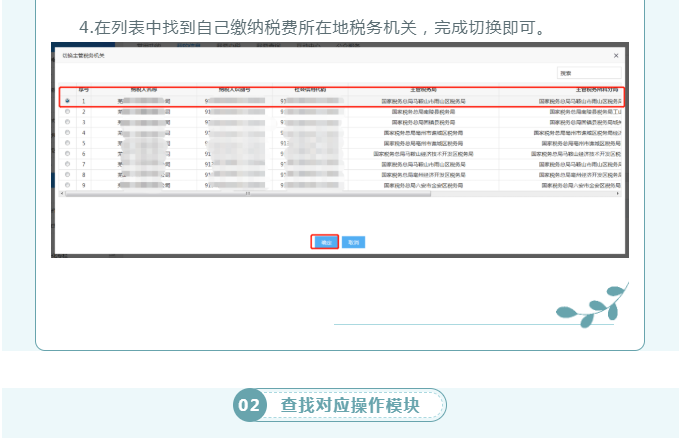Click the 02 查找对应操作模块 section heading

click(340, 405)
